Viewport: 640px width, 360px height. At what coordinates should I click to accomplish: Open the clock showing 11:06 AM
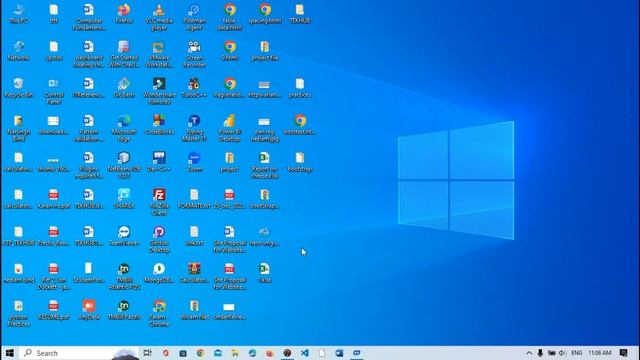(x=600, y=353)
